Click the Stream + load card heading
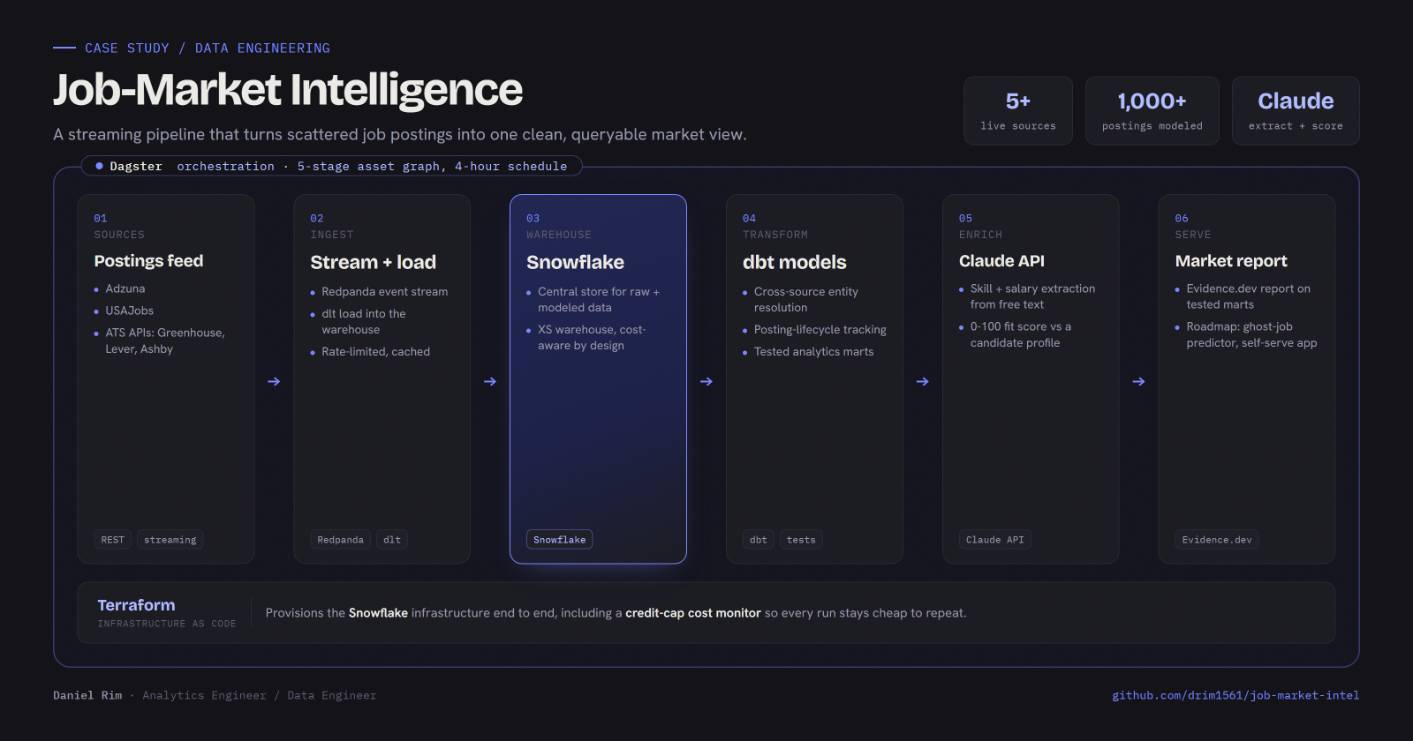Viewport: 1413px width, 741px height. (x=373, y=262)
